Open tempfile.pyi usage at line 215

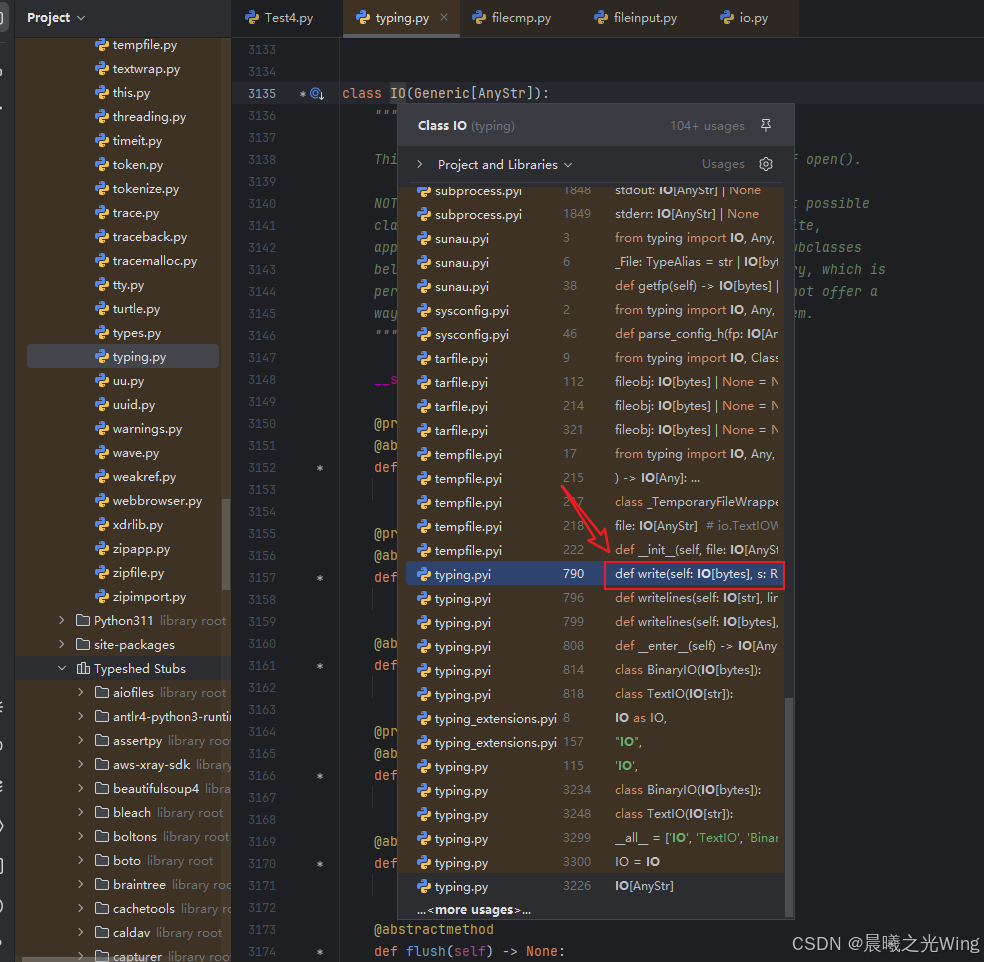click(x=595, y=478)
